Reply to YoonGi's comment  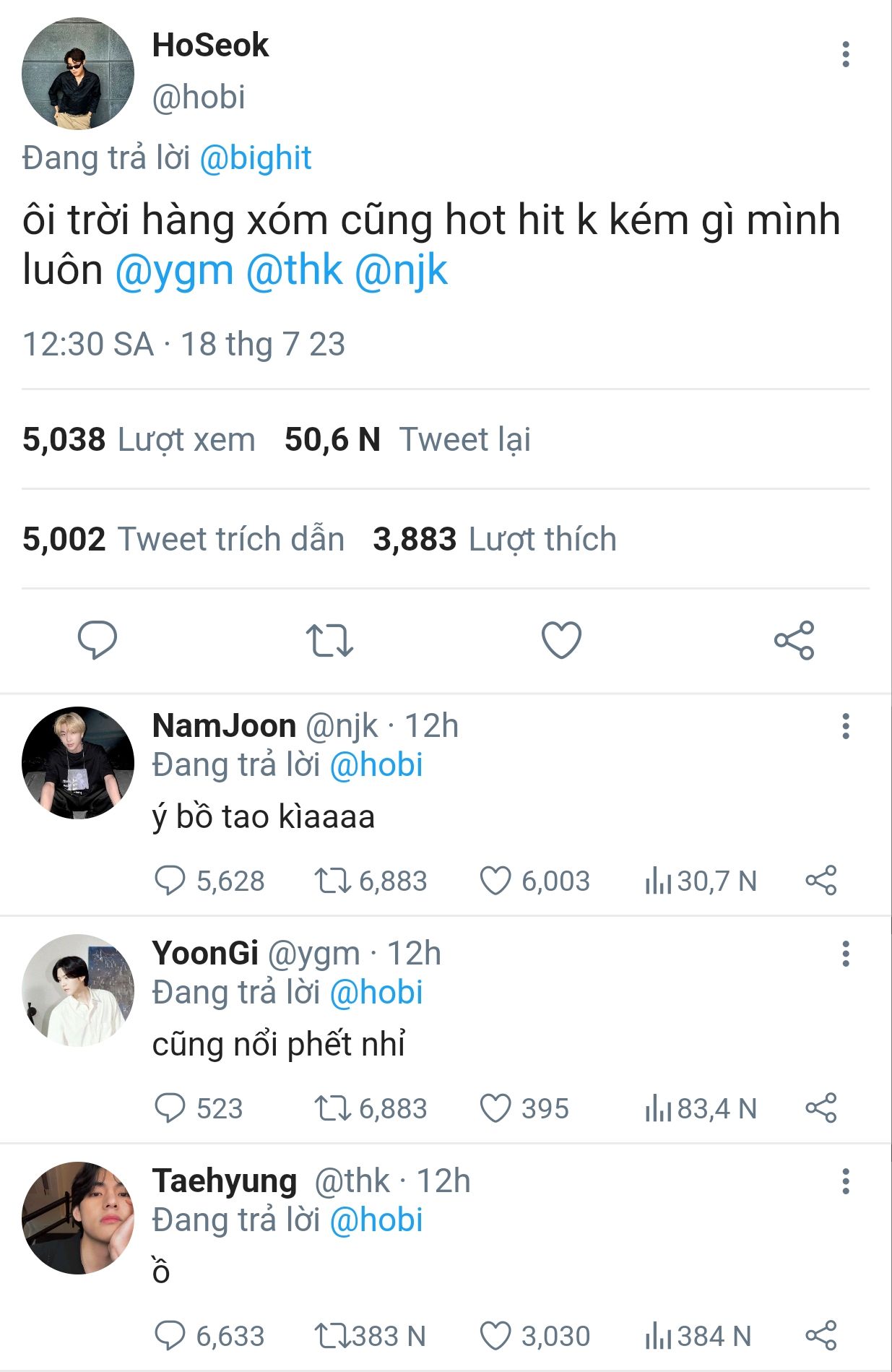pyautogui.click(x=170, y=1109)
